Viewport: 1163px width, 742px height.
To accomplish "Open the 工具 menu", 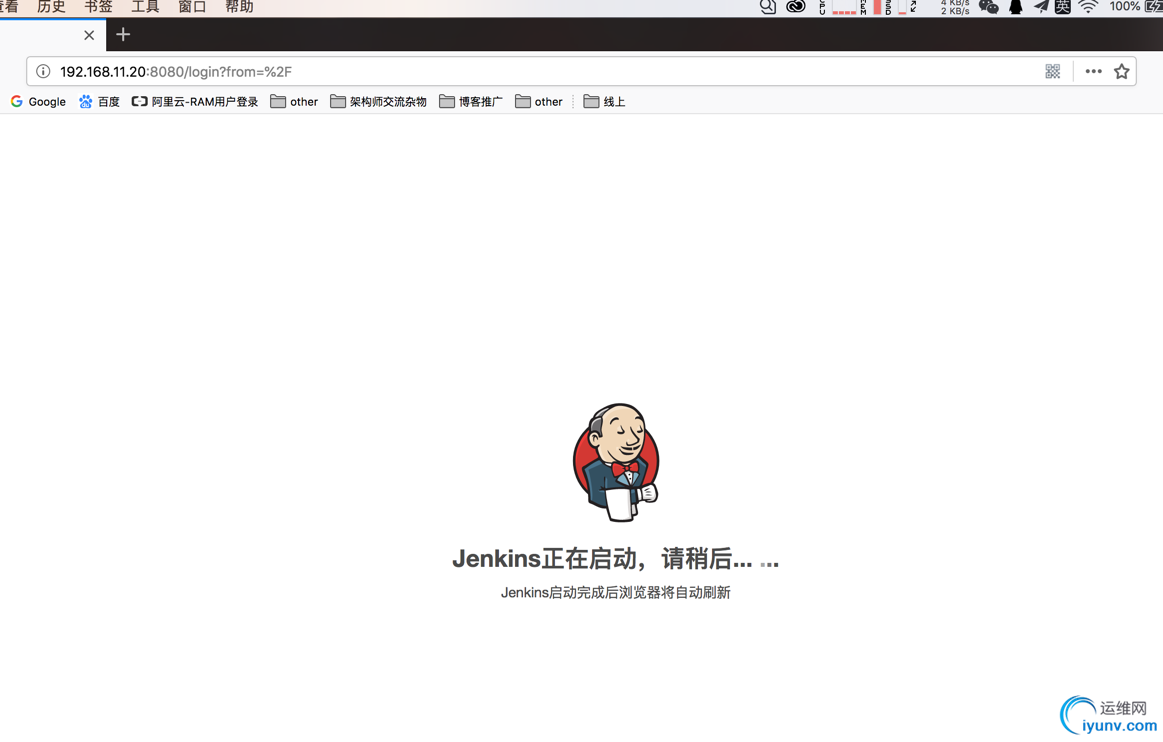I will click(145, 7).
